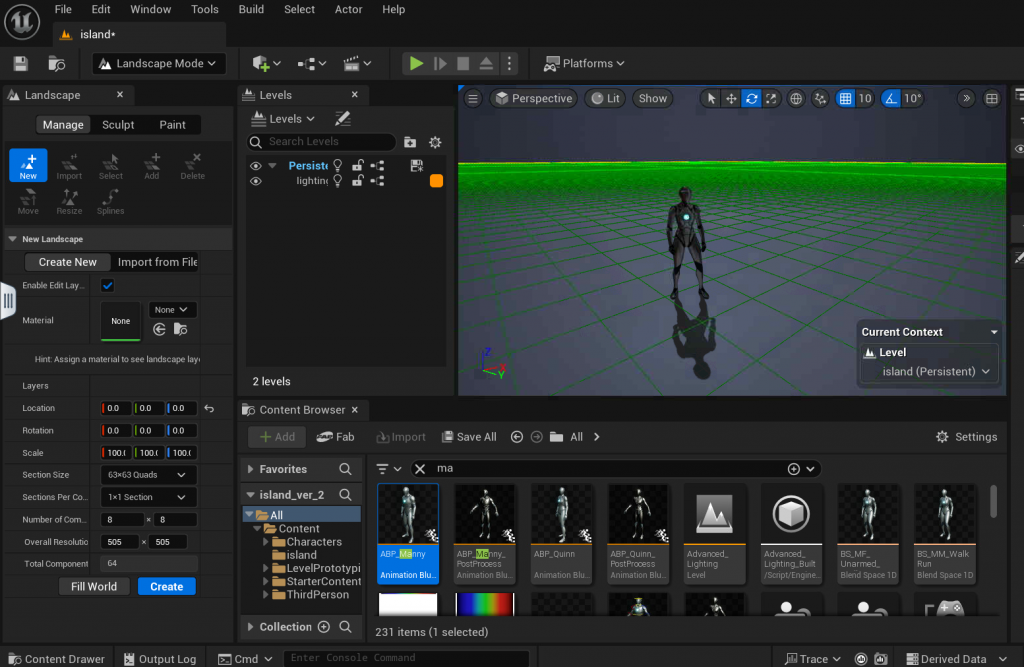This screenshot has width=1024, height=667.
Task: Toggle Enable Edit Layers checkbox
Action: pos(107,285)
